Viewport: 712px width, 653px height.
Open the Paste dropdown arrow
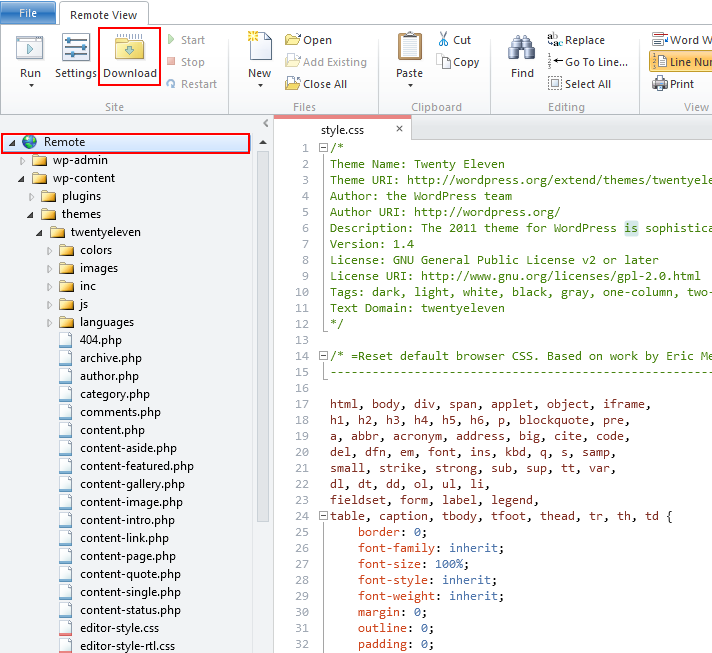pos(410,85)
